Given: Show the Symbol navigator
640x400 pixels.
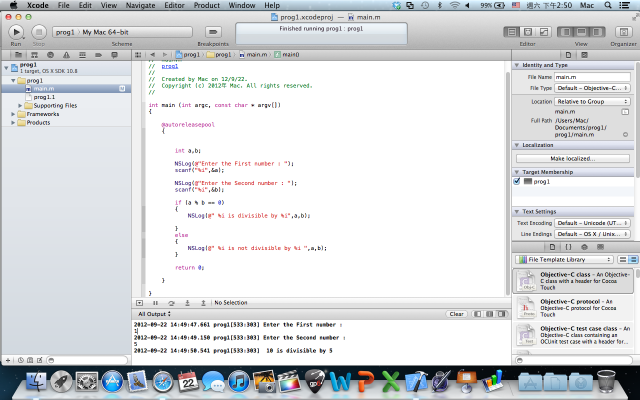Looking at the screenshot, I should [34, 55].
